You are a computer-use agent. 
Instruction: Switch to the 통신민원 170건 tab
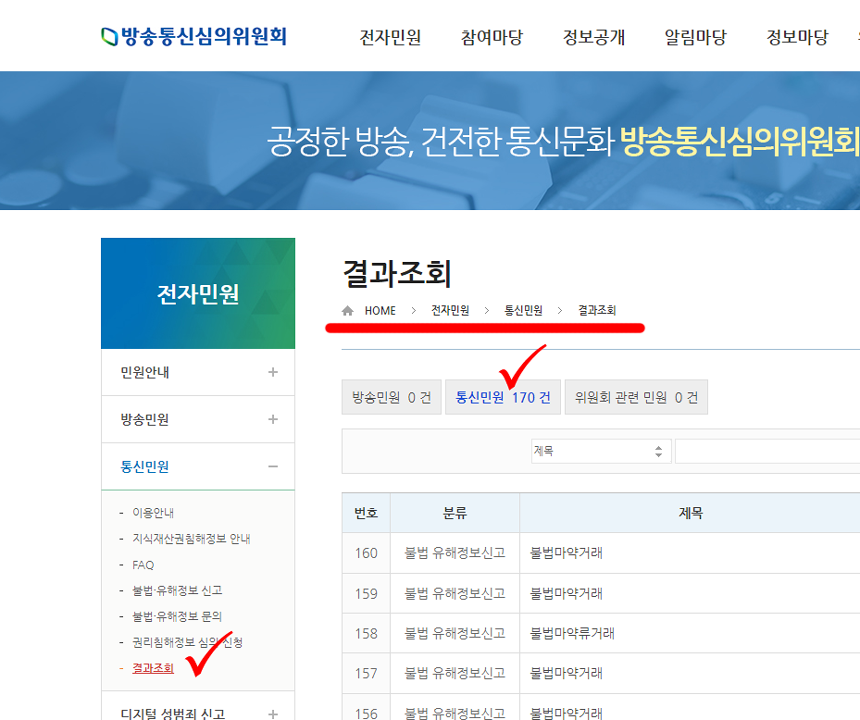tap(502, 397)
